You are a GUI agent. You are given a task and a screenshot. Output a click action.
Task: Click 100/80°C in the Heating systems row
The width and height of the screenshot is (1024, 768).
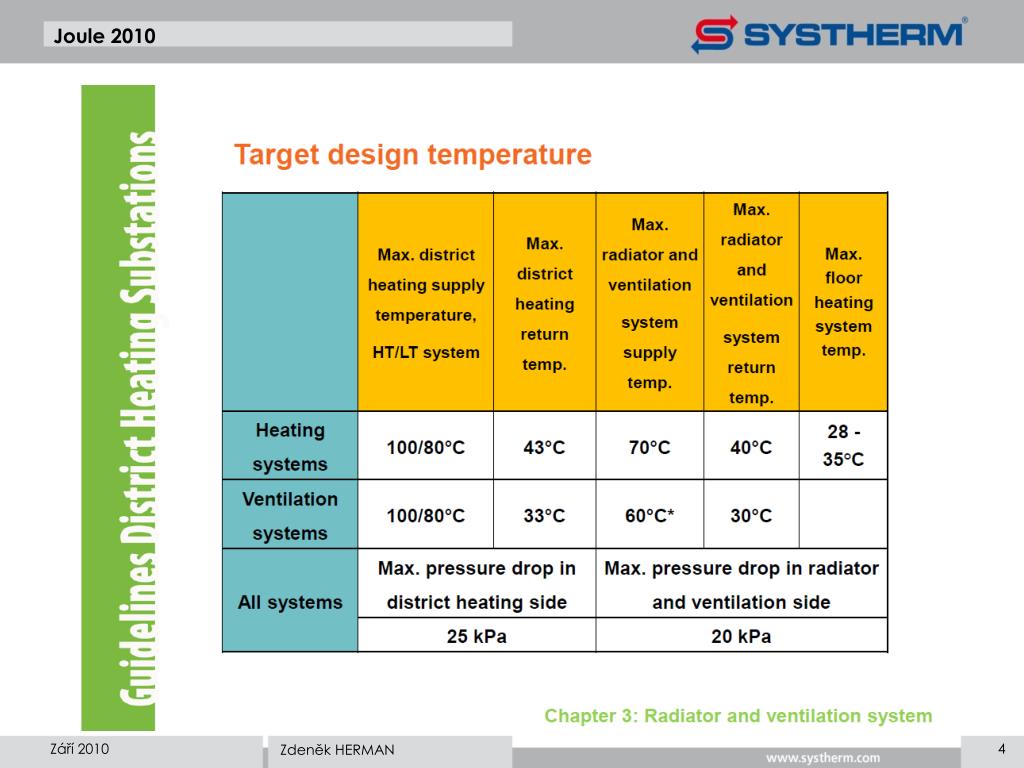pos(426,447)
